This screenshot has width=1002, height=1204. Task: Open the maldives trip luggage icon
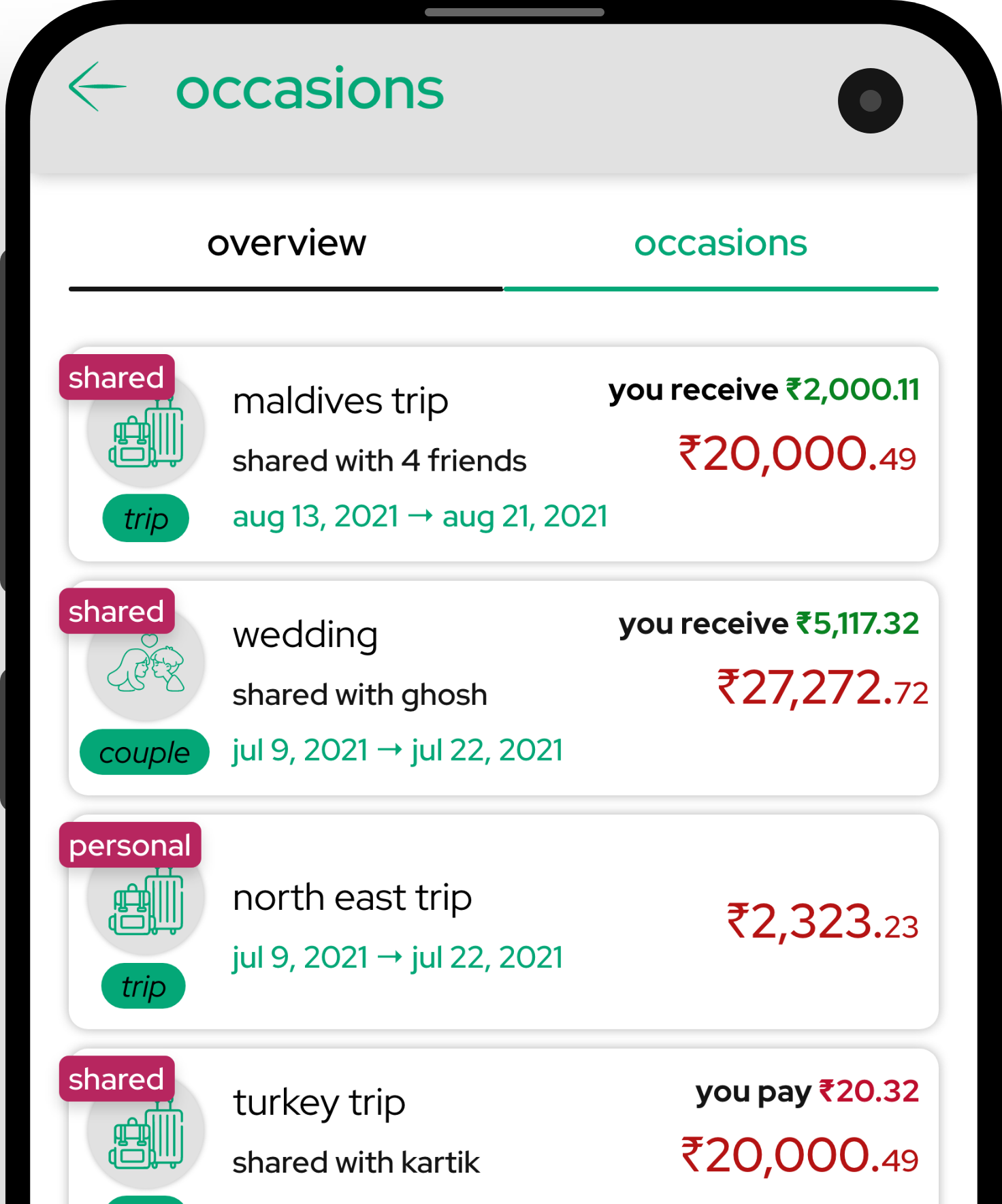tap(146, 432)
